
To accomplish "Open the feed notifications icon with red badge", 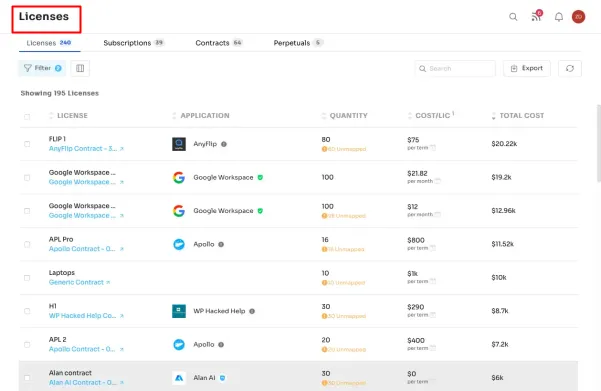I will tap(536, 16).
